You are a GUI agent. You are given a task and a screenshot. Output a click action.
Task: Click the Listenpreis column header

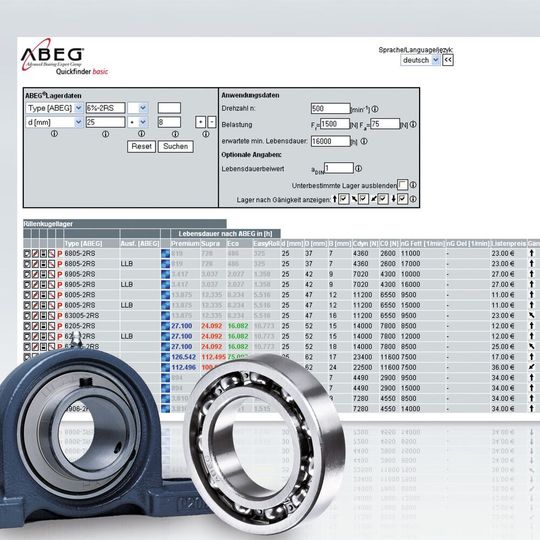click(x=508, y=244)
